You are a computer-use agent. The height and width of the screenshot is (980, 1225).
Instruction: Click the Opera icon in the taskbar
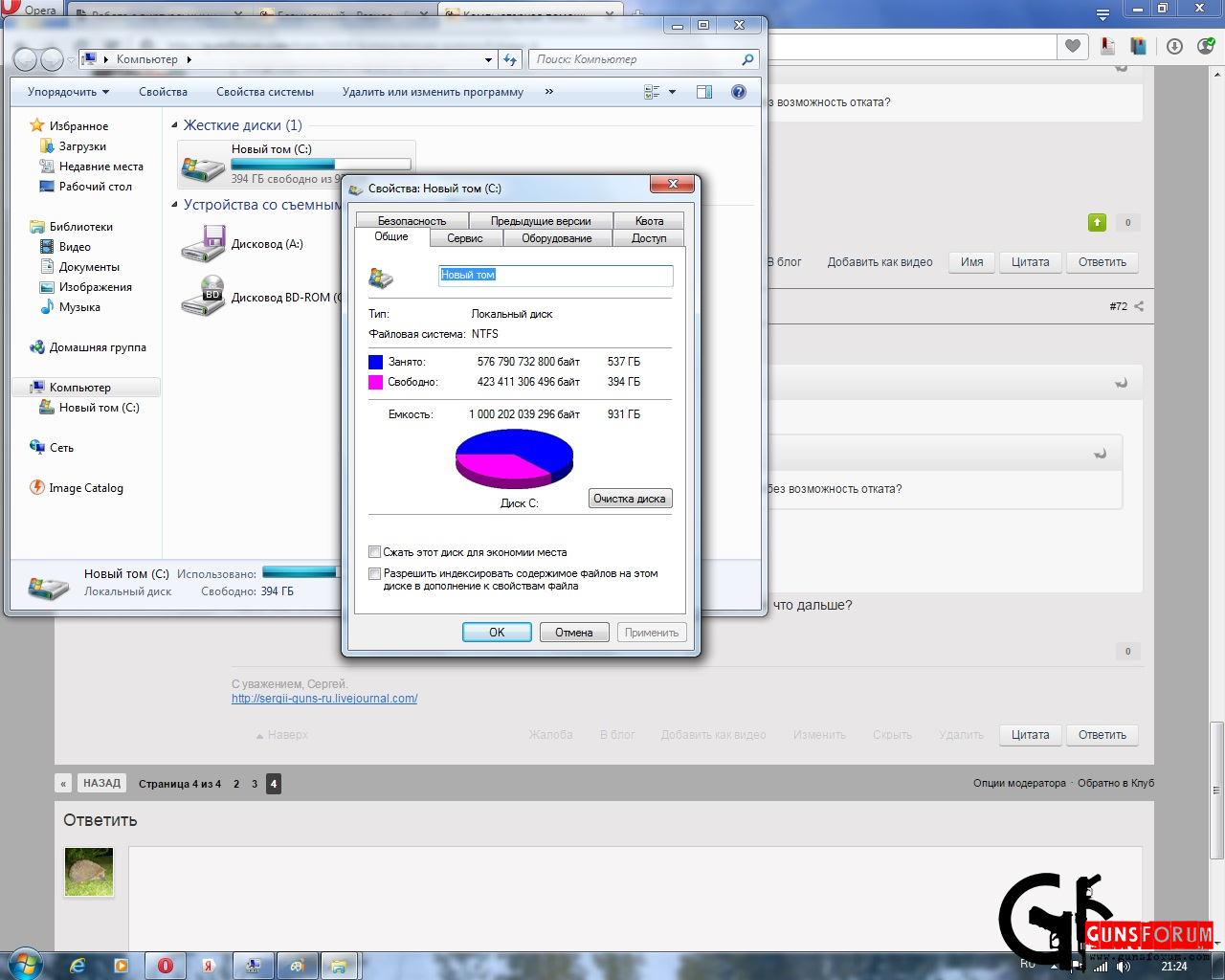pyautogui.click(x=166, y=966)
